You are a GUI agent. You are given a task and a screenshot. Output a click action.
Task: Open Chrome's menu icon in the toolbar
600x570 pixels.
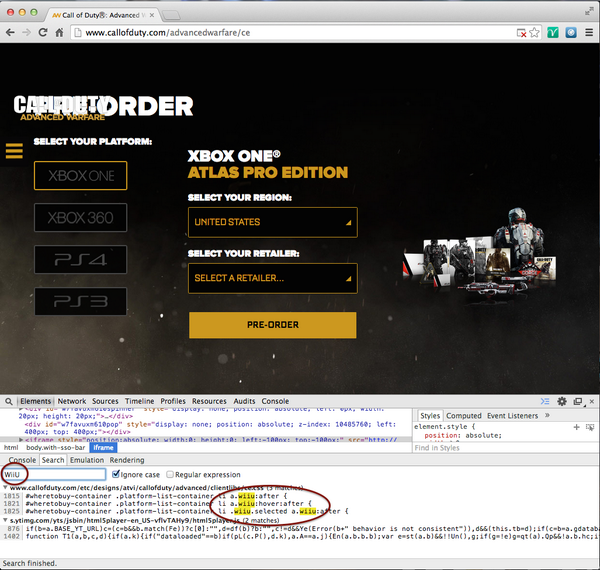589,32
